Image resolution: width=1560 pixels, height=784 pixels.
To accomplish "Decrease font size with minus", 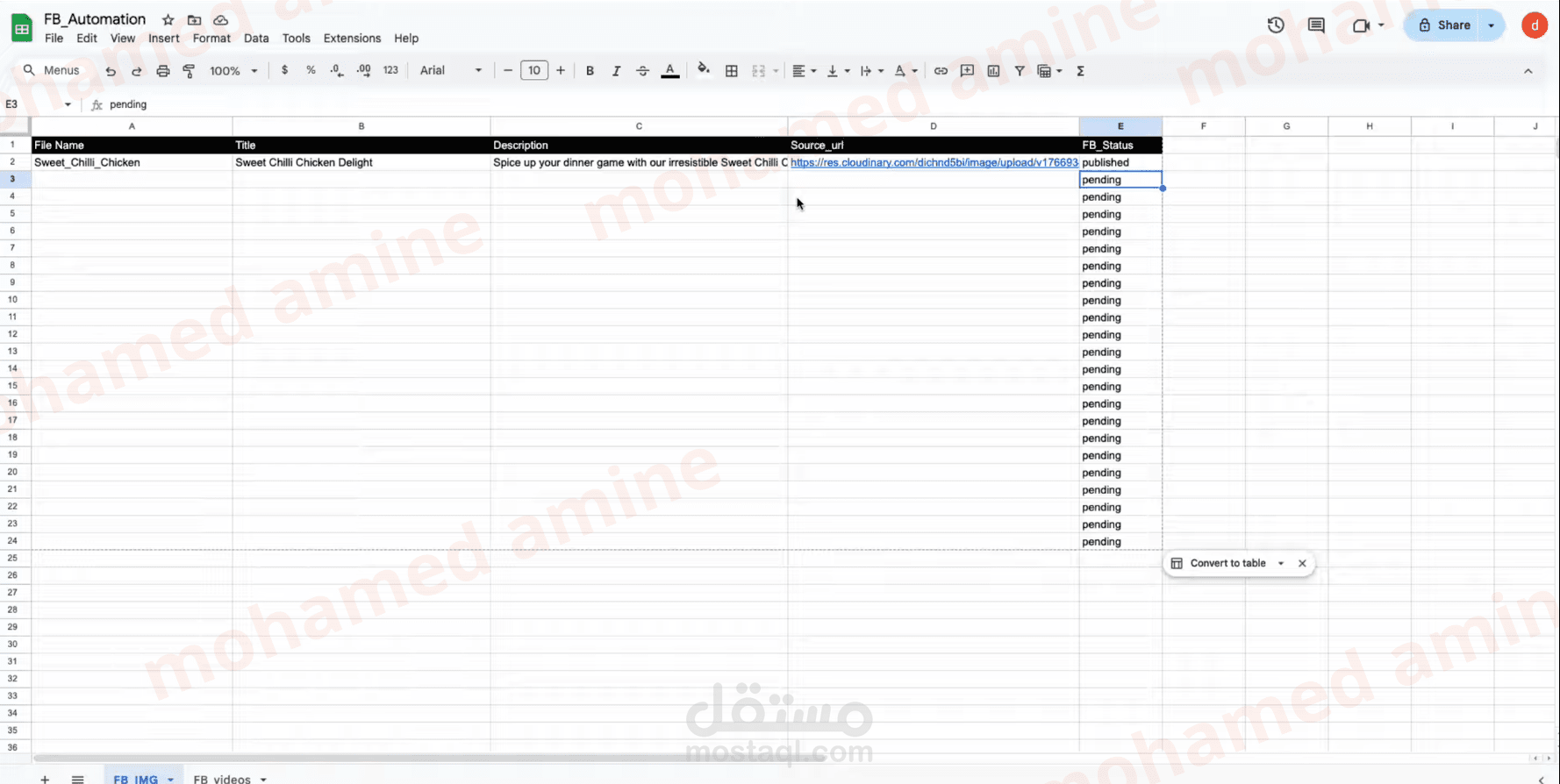I will [x=508, y=71].
